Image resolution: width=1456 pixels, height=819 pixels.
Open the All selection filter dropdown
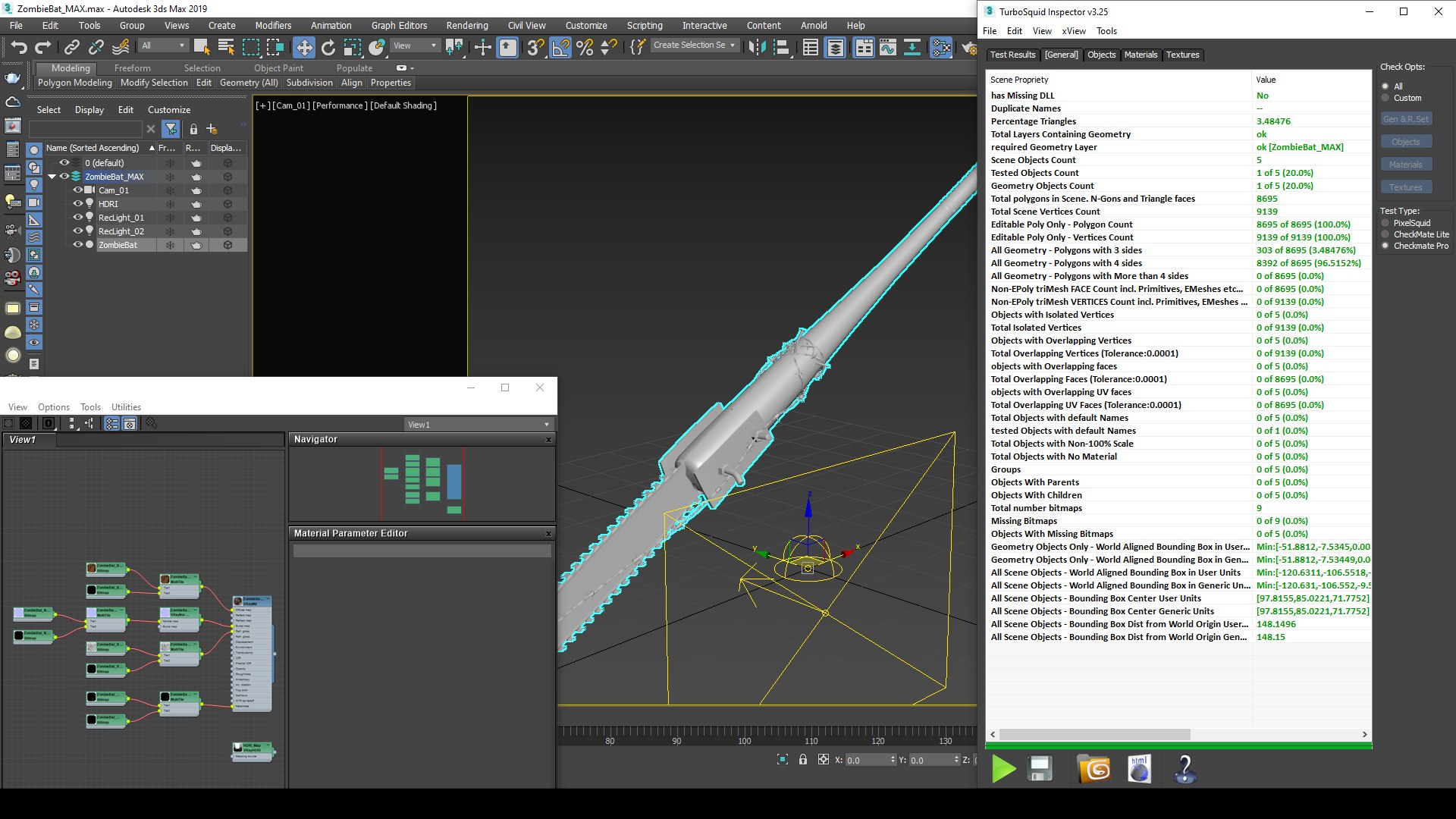tap(163, 45)
